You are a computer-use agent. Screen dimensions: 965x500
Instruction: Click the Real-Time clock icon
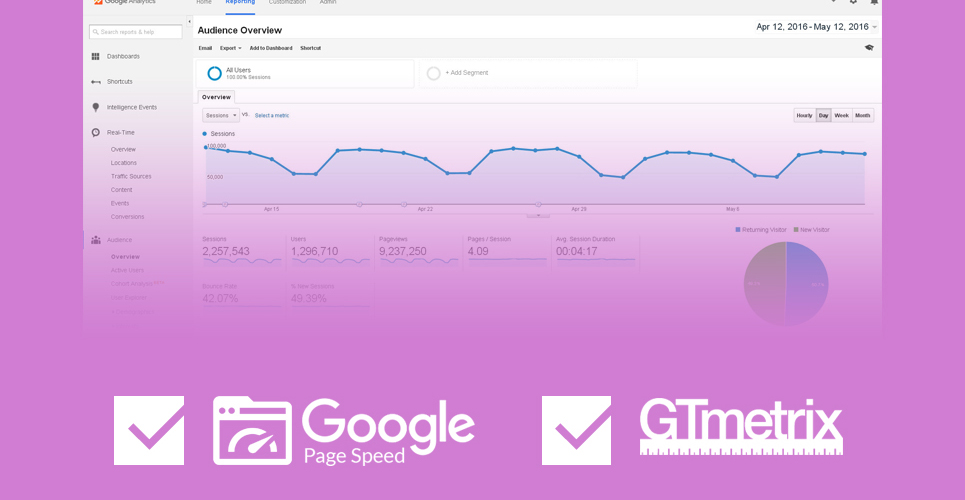(x=95, y=132)
